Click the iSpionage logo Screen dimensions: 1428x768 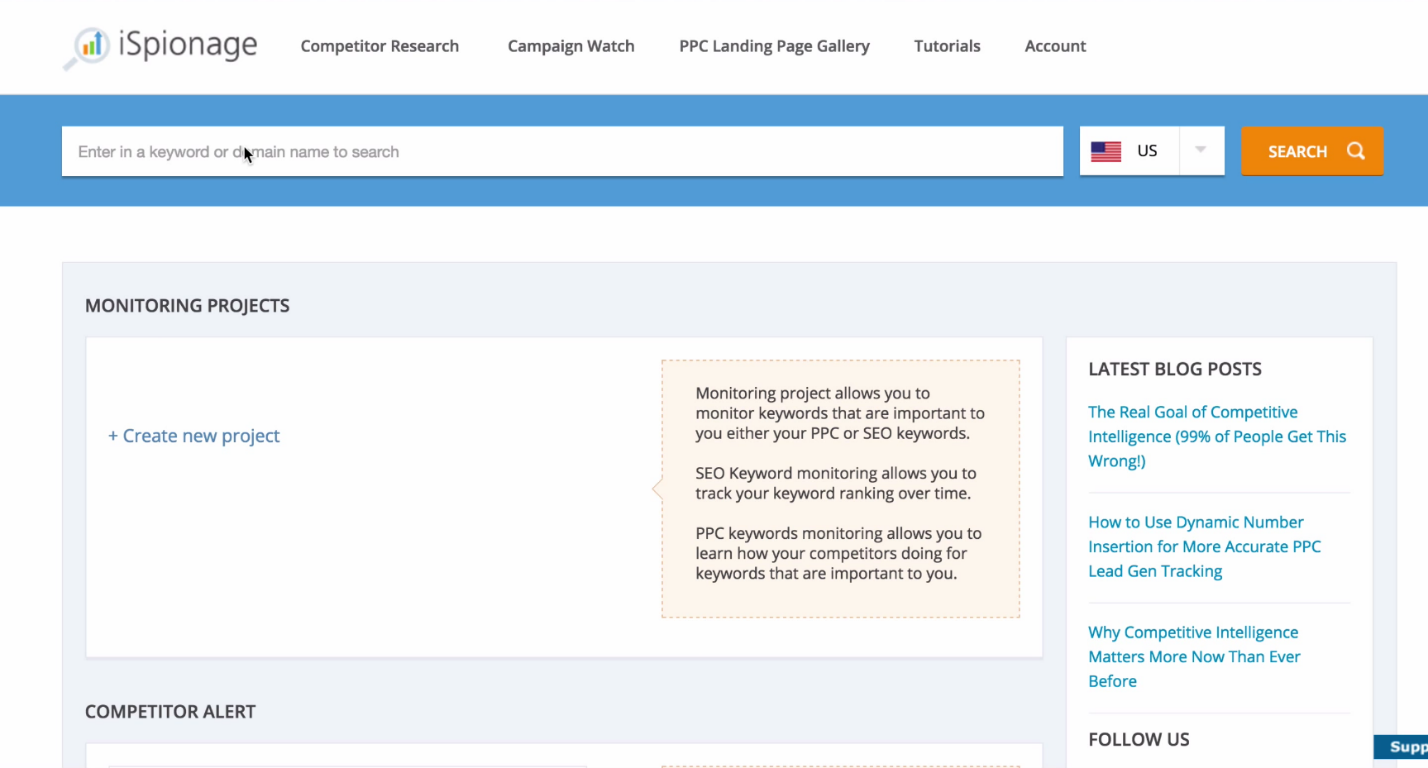pyautogui.click(x=160, y=47)
